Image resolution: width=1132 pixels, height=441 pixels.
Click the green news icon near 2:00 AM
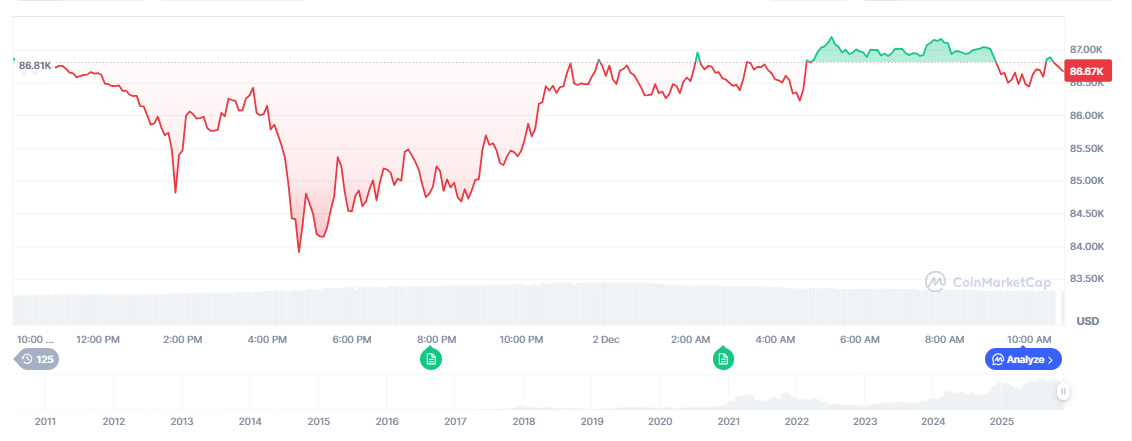[723, 358]
